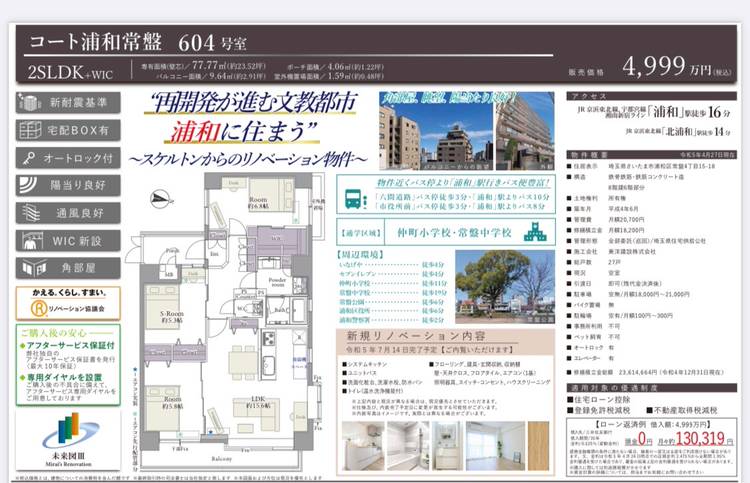Click the first renovation kitchen photo
The height and width of the screenshot is (483, 750).
point(363,446)
